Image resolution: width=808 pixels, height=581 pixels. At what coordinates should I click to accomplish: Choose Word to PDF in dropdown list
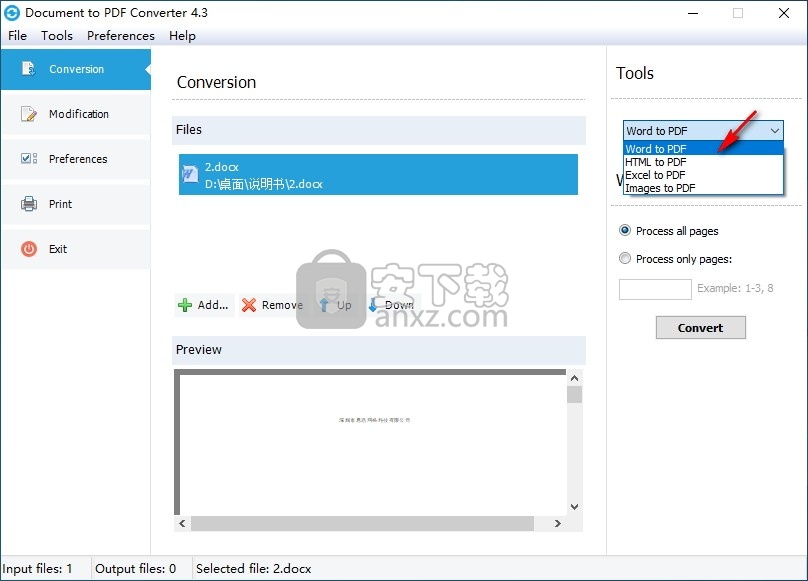pos(703,148)
